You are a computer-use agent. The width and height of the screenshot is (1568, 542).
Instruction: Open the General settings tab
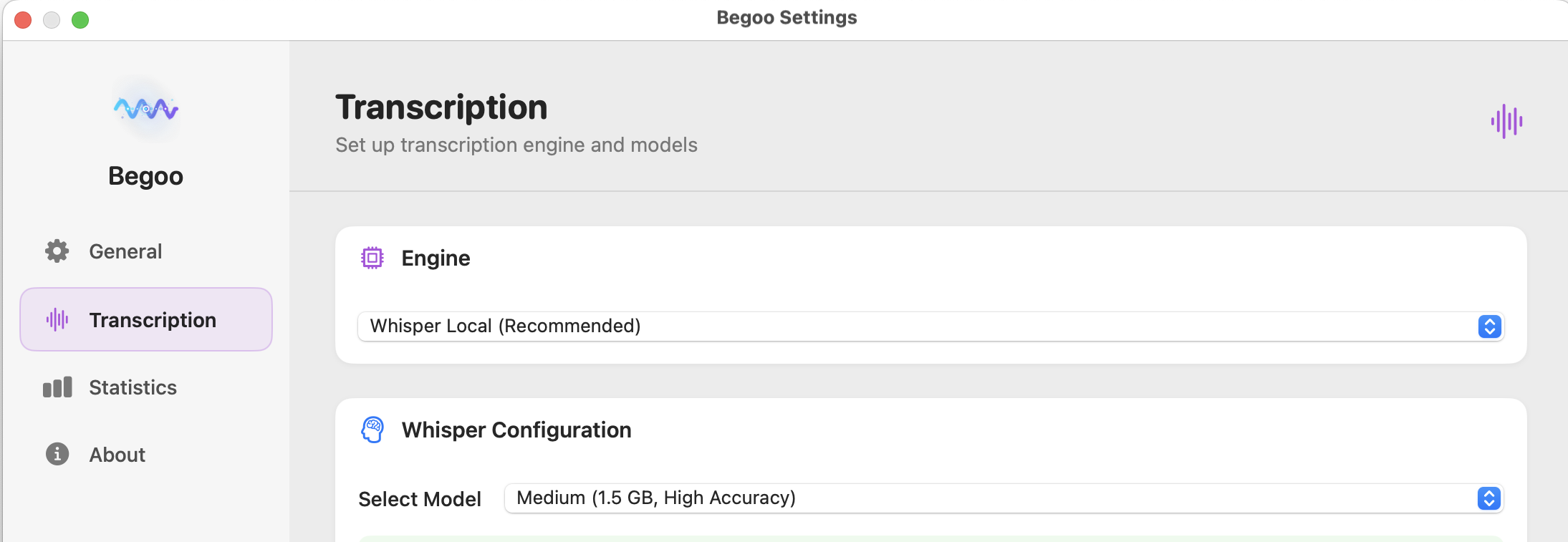(146, 251)
